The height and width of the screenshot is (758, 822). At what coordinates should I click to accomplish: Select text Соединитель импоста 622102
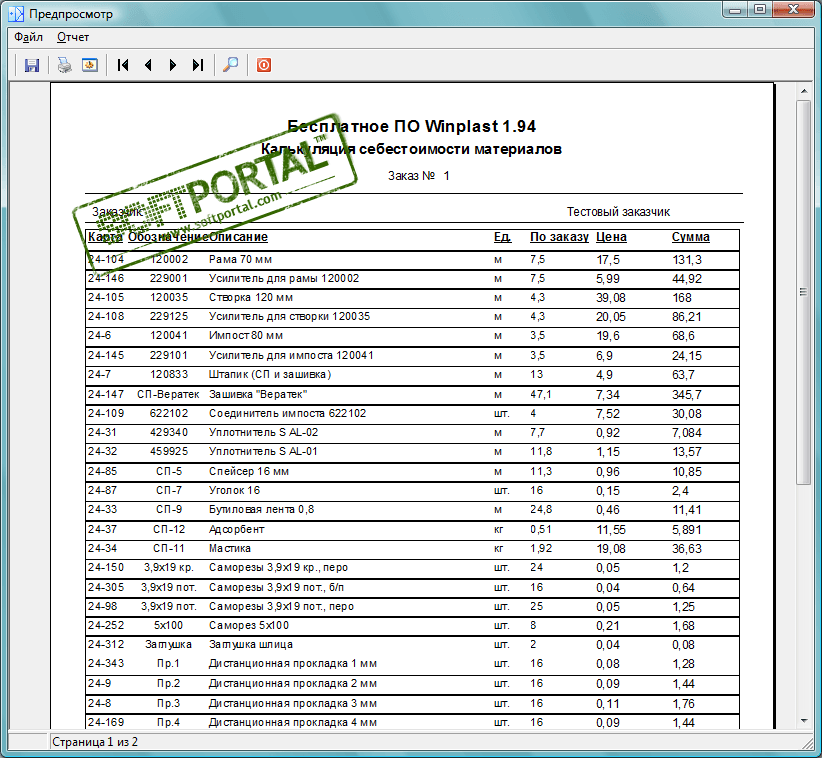tap(287, 413)
